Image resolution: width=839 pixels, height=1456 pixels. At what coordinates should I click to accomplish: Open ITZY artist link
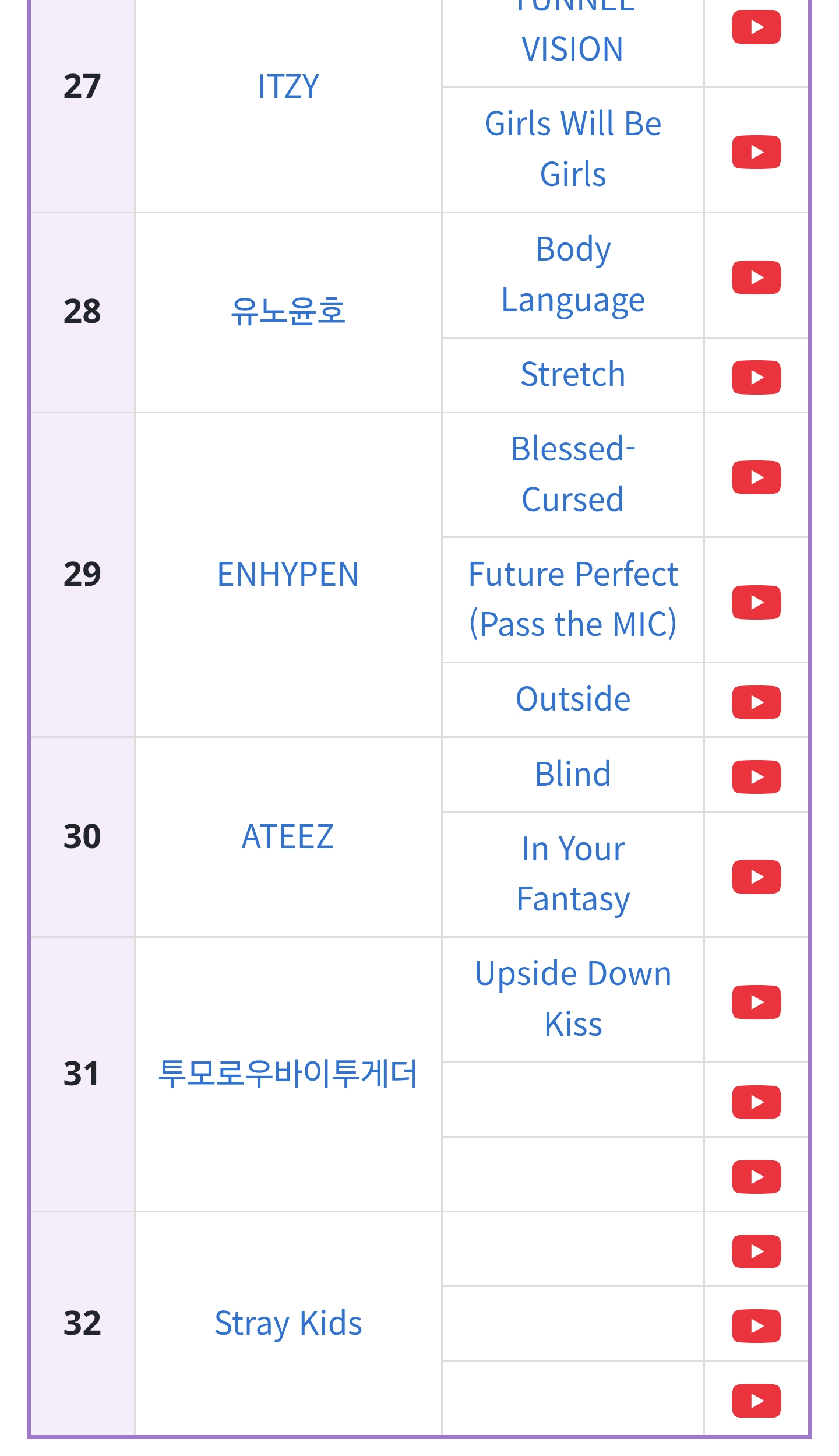288,86
